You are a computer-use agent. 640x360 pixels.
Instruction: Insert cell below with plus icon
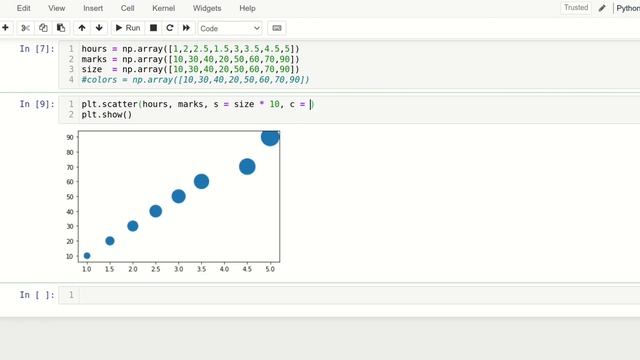coord(5,28)
